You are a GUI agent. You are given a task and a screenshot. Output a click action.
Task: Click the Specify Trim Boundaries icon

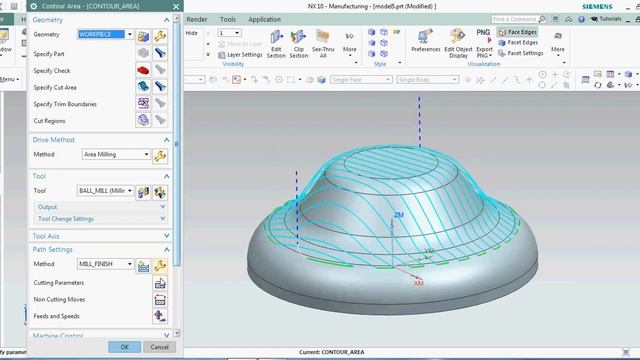[x=143, y=103]
